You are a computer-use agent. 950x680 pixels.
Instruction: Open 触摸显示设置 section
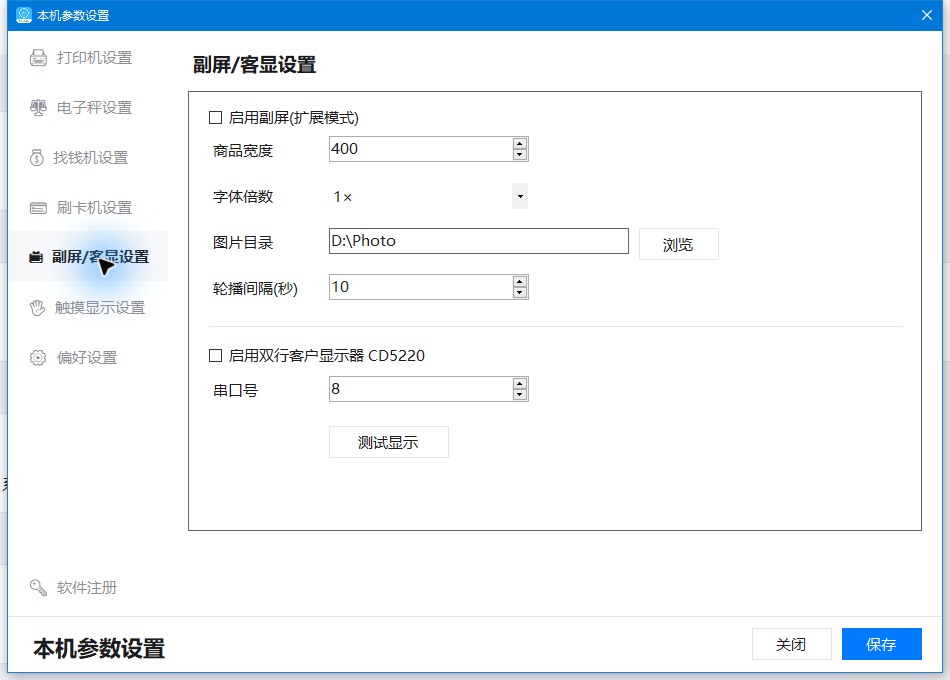88,307
